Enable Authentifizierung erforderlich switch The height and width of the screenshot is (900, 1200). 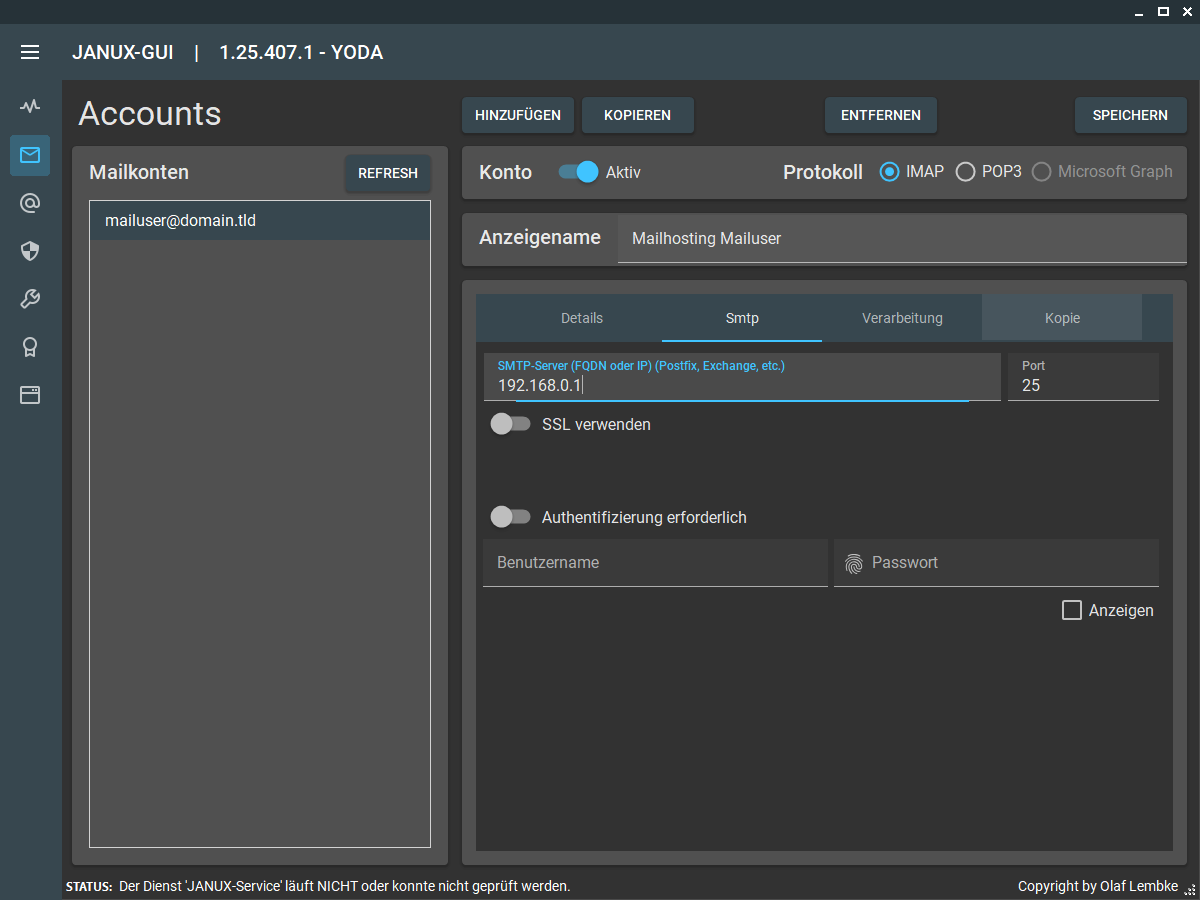pos(510,517)
